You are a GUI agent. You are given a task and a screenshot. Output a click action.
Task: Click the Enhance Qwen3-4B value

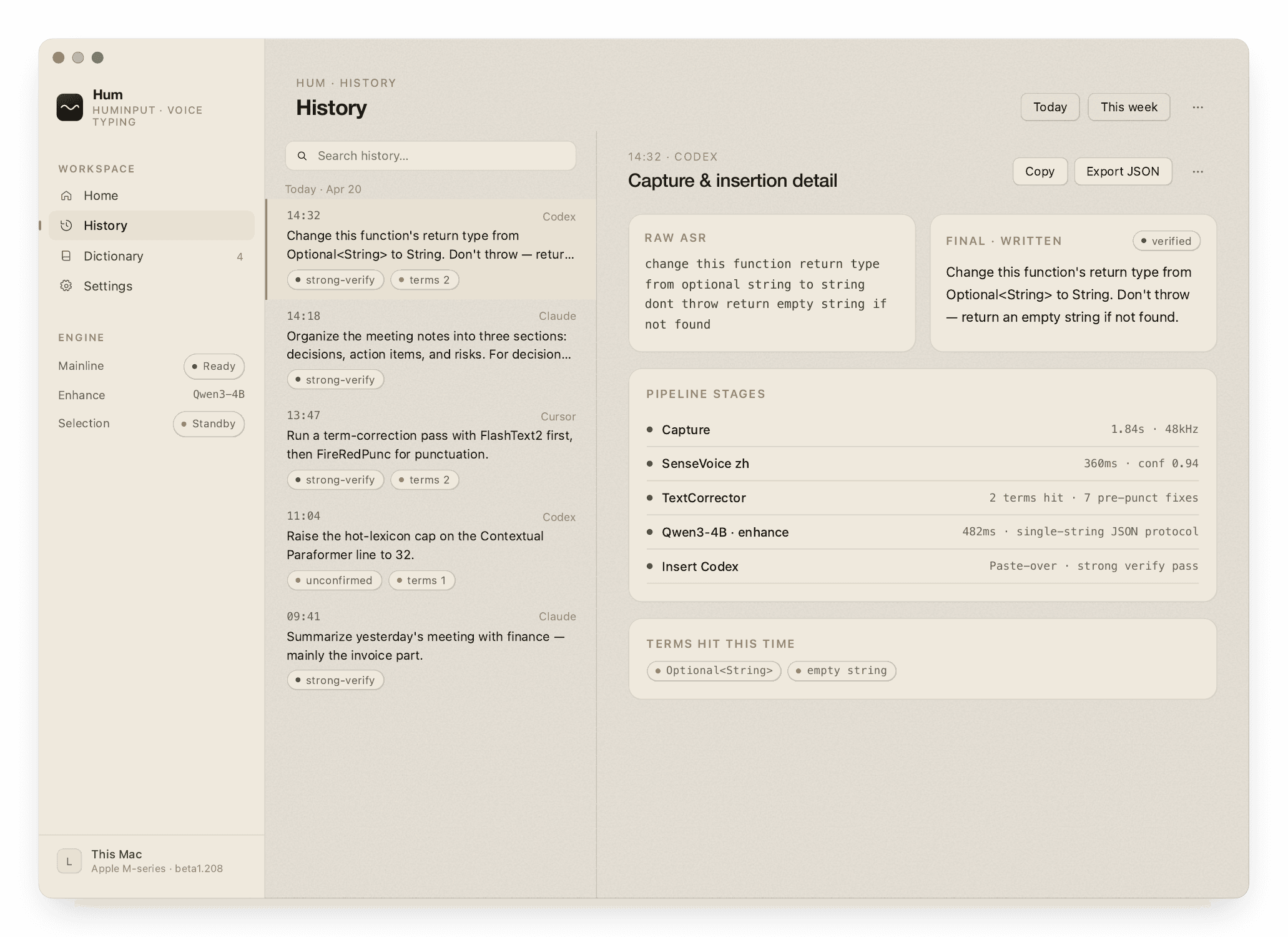219,395
